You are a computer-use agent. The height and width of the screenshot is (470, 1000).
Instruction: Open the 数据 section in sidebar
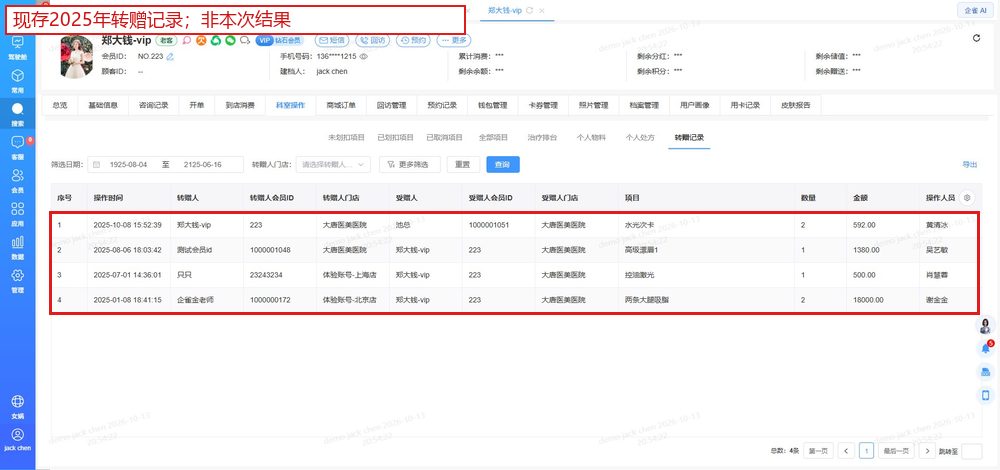[x=17, y=247]
